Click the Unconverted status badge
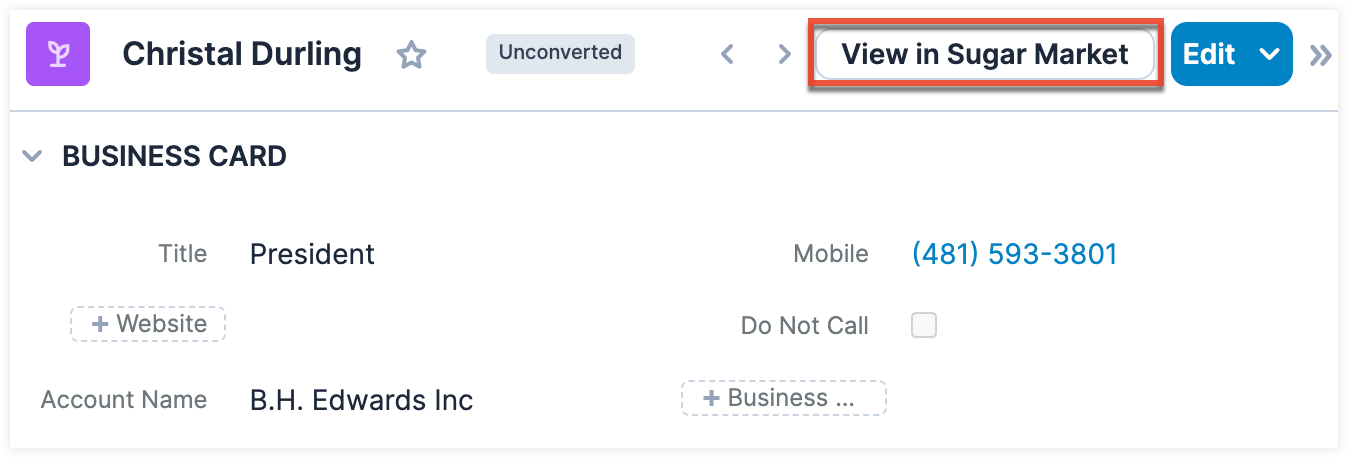The image size is (1348, 458). coord(560,53)
